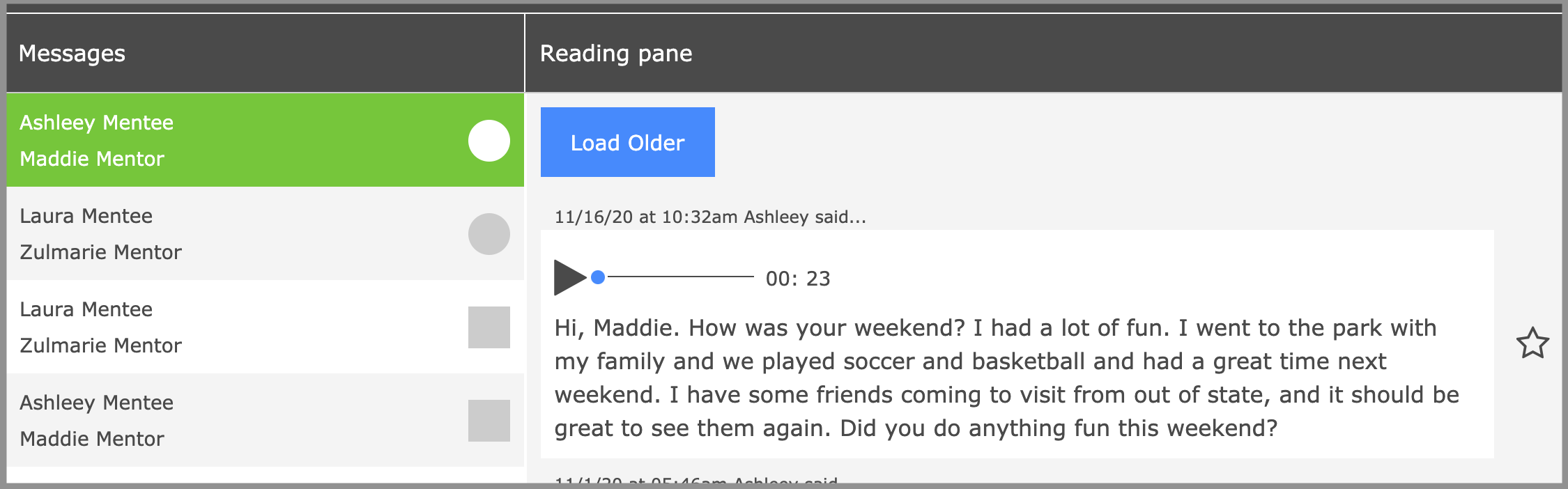Open the bottom Ashleey Mentee, Maddie Mentor conversation
This screenshot has height=489, width=1568.
click(209, 421)
